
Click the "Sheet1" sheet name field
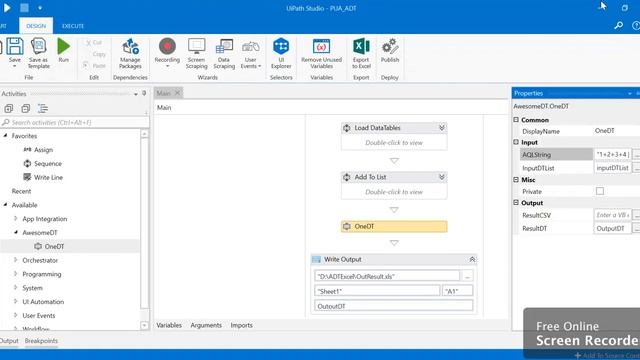377,291
